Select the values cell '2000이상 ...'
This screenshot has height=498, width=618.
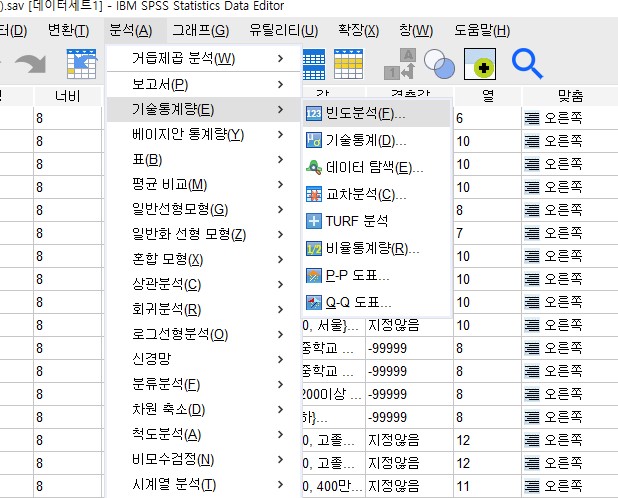click(x=333, y=394)
